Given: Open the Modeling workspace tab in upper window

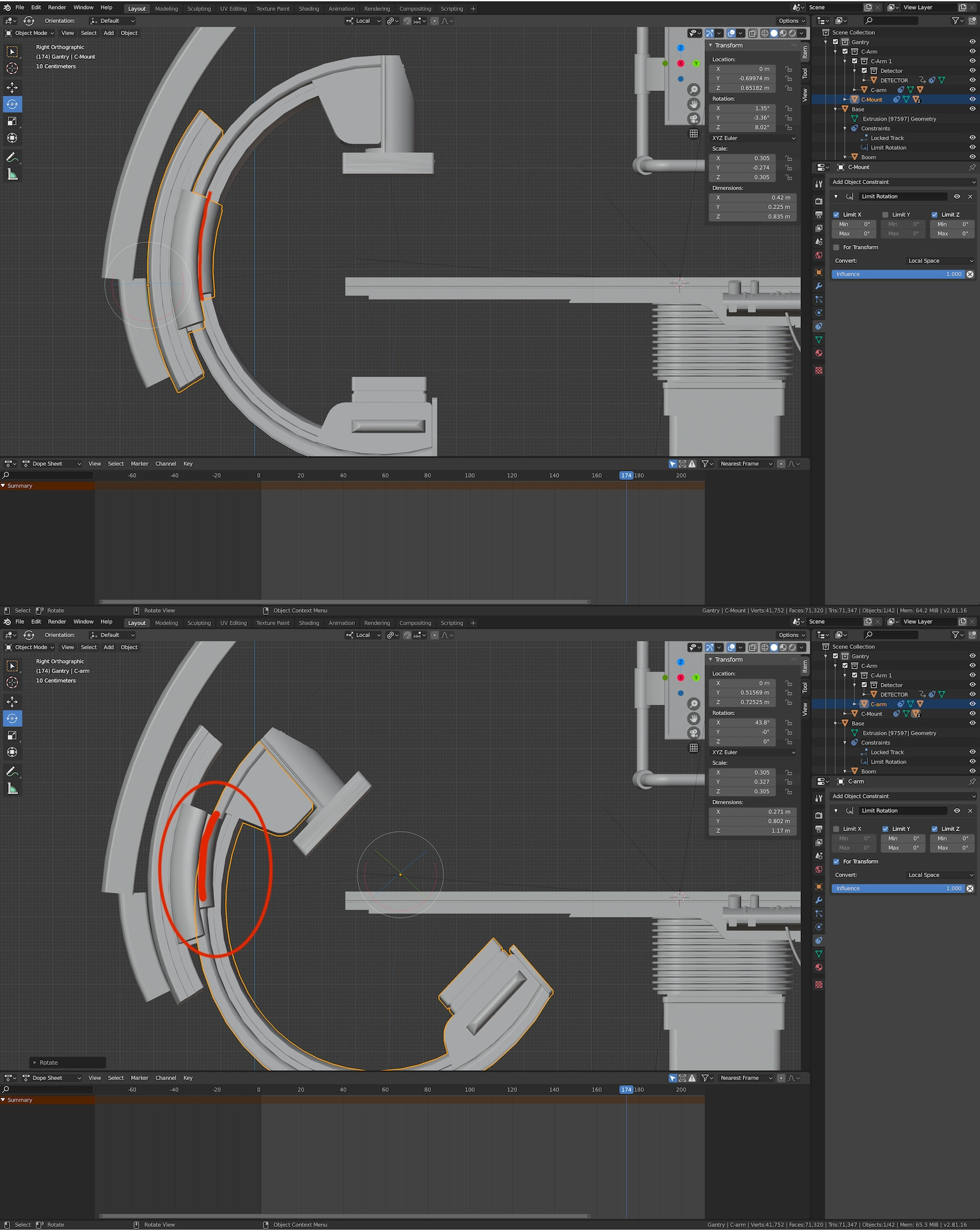Looking at the screenshot, I should tap(166, 9).
